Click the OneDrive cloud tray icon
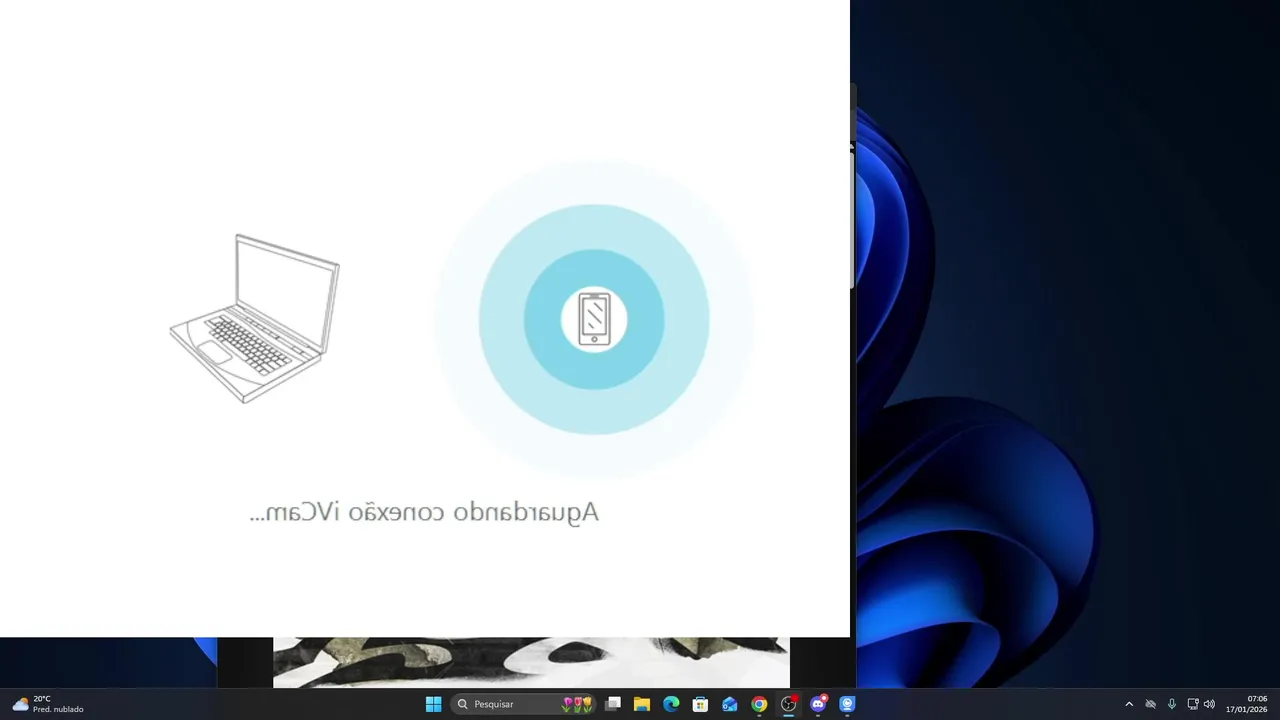The image size is (1280, 720). coord(1150,704)
